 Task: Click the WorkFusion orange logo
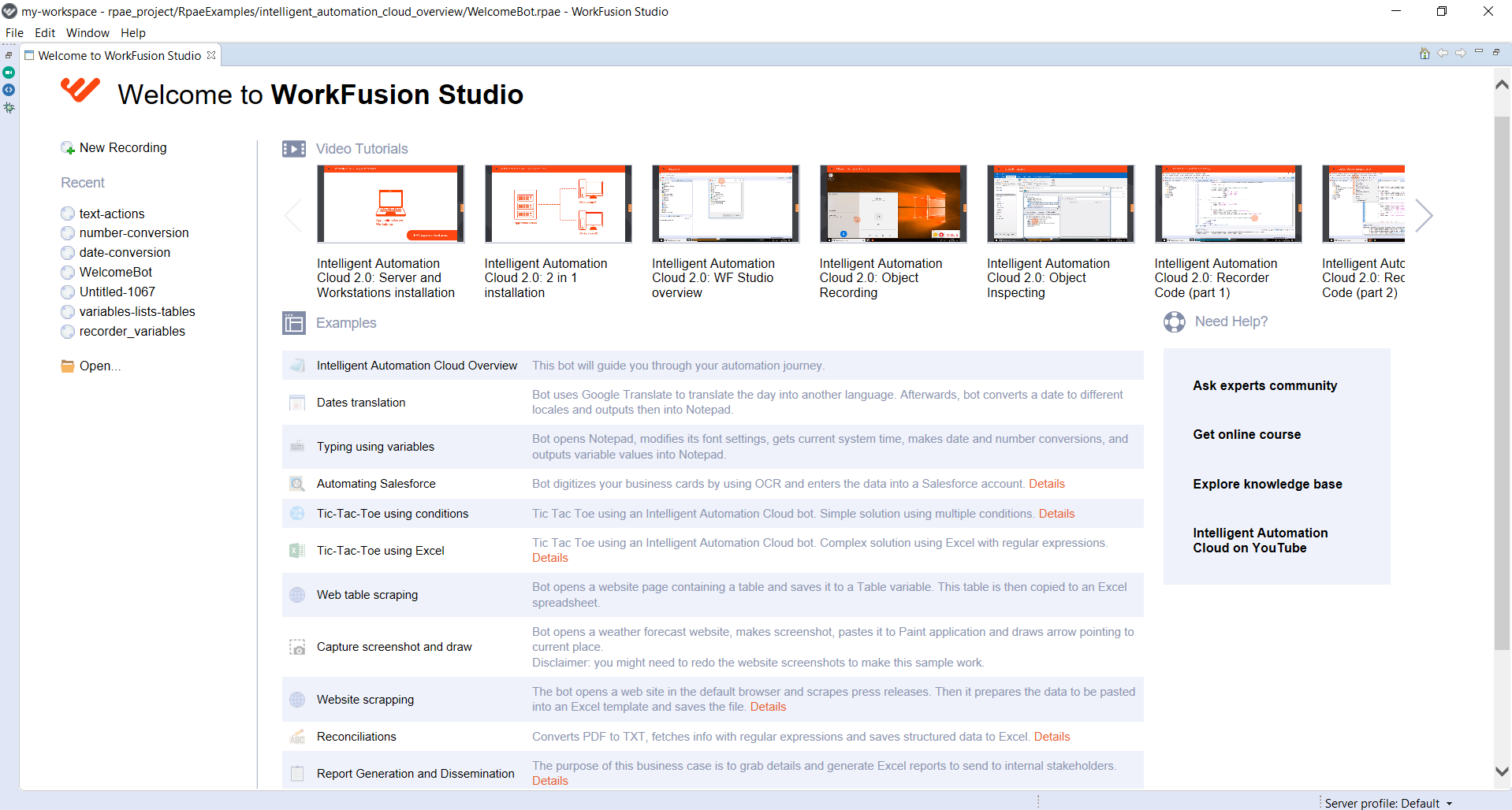tap(80, 90)
